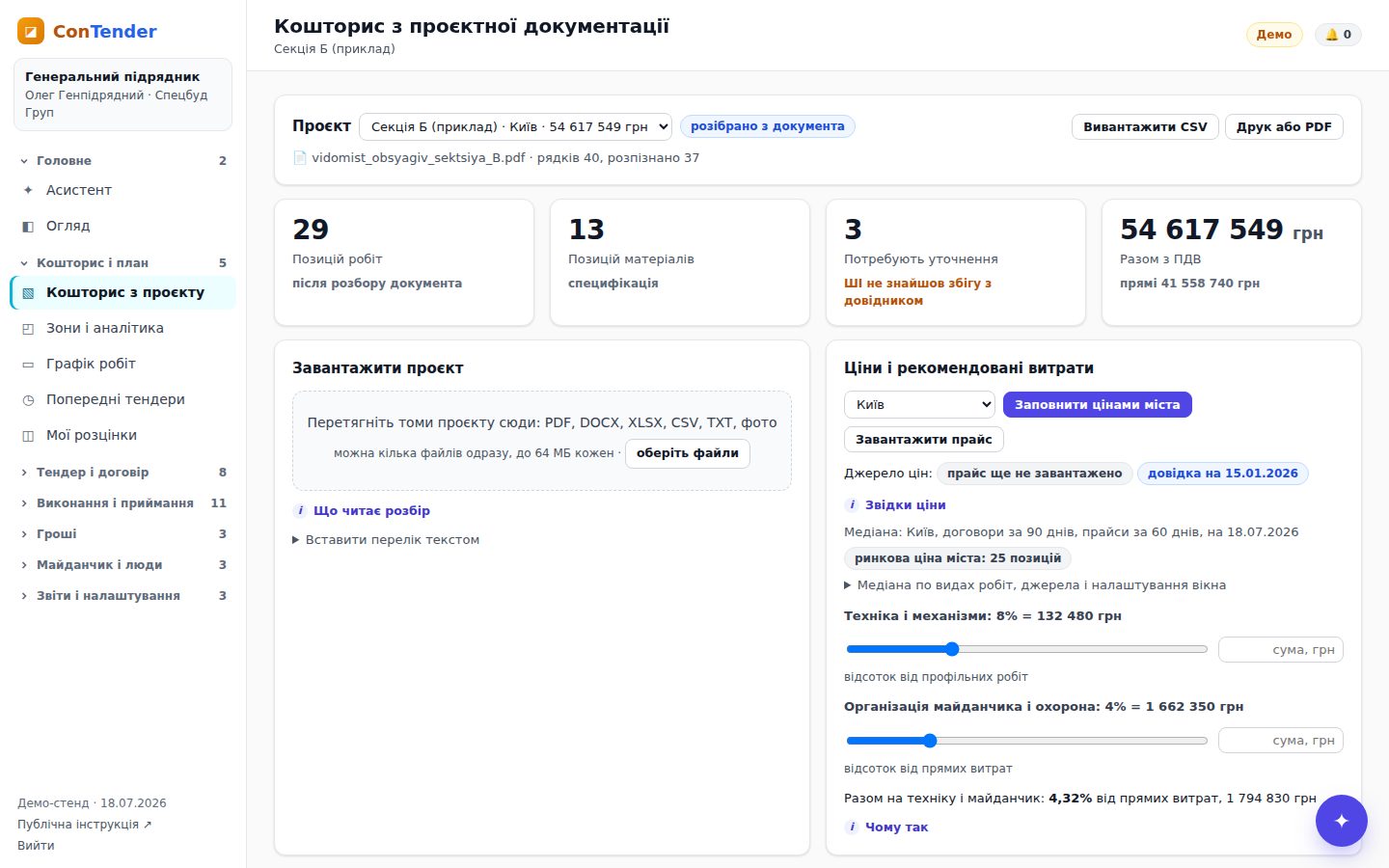
Task: Expand Медіана по видах робіт details
Action: pyautogui.click(x=1035, y=584)
